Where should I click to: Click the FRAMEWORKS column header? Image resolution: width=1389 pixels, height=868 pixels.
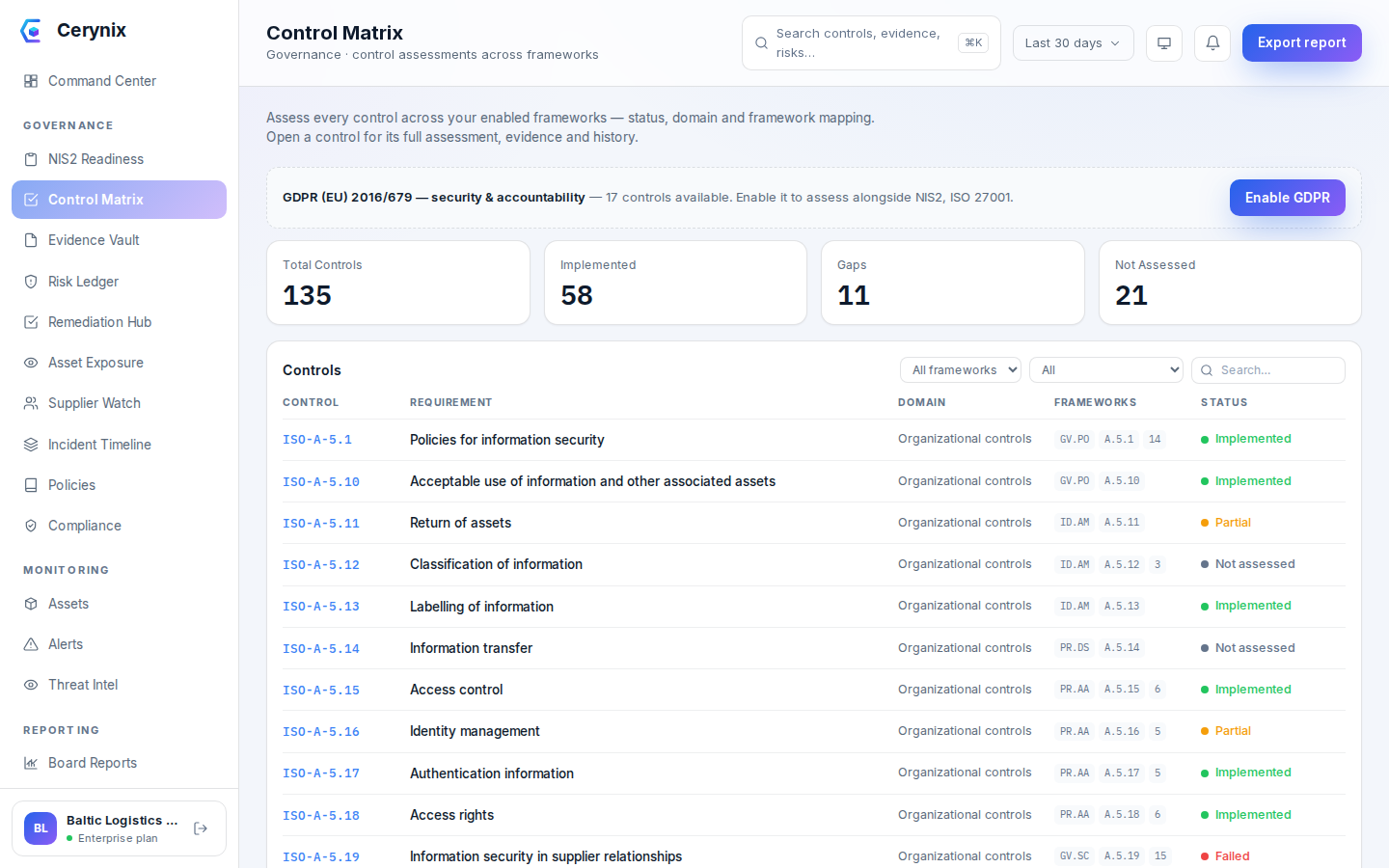[1095, 402]
